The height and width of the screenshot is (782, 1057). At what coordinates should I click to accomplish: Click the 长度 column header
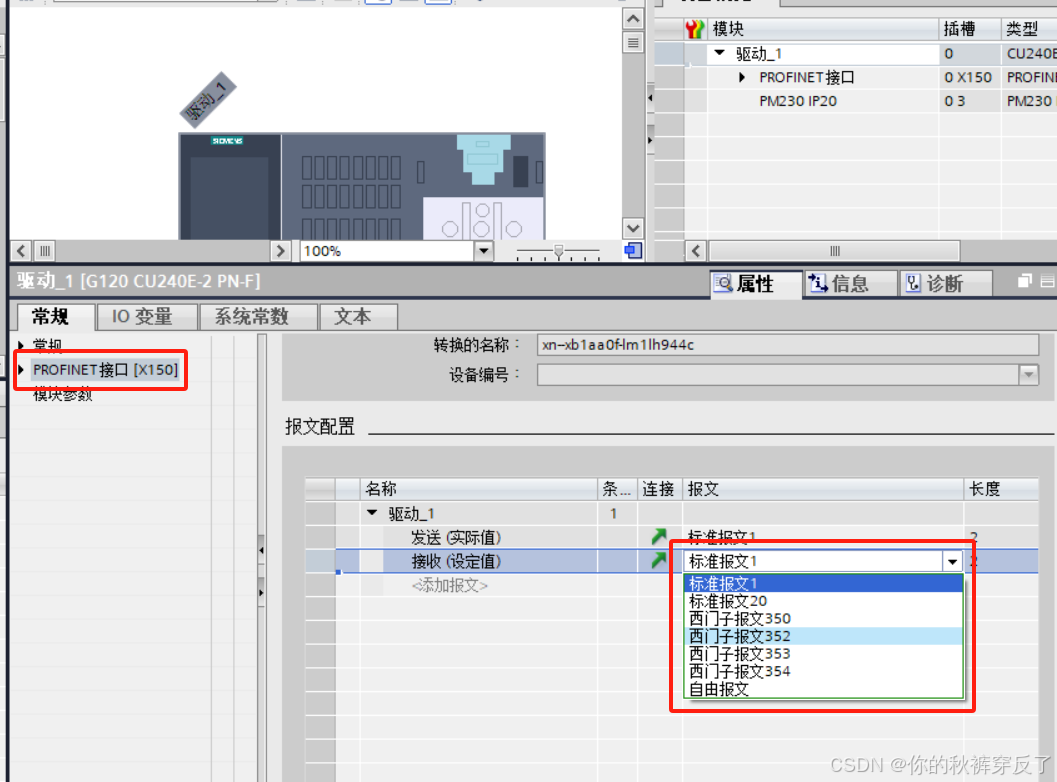click(1000, 489)
